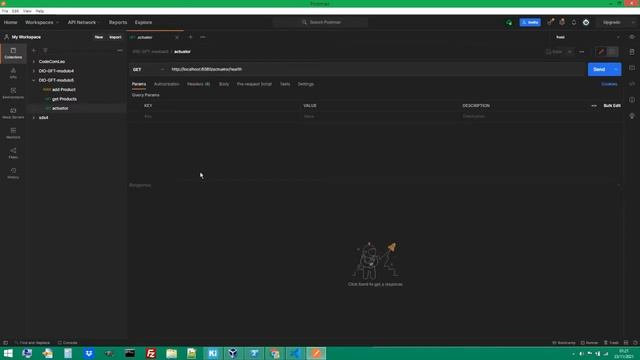The width and height of the screenshot is (640, 360).
Task: Open the Collections sidebar panel
Action: click(x=13, y=53)
